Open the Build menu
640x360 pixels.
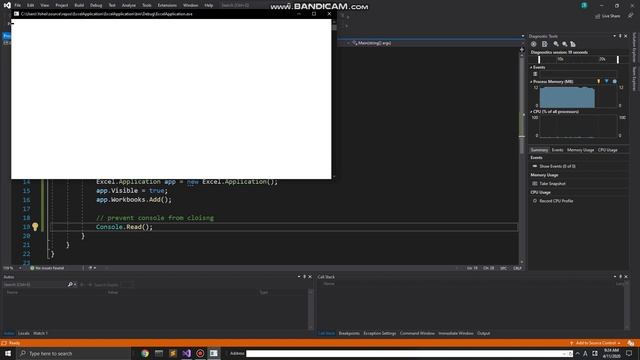(x=79, y=5)
